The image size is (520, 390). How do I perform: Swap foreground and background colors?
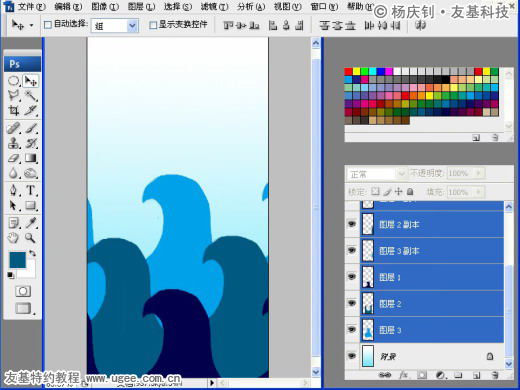click(x=32, y=253)
